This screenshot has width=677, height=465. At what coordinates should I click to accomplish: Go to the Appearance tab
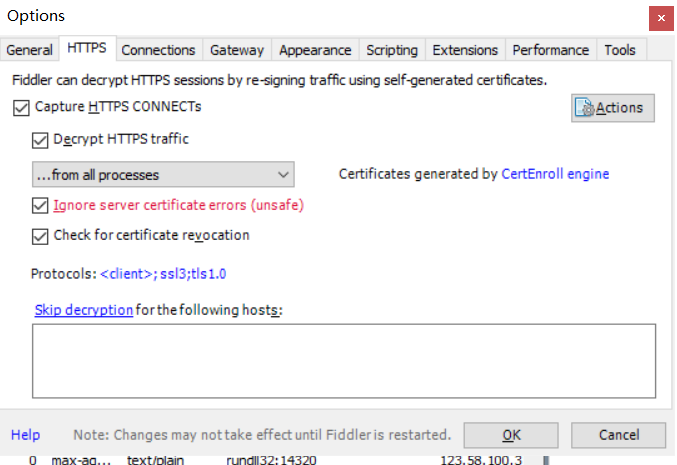(315, 50)
